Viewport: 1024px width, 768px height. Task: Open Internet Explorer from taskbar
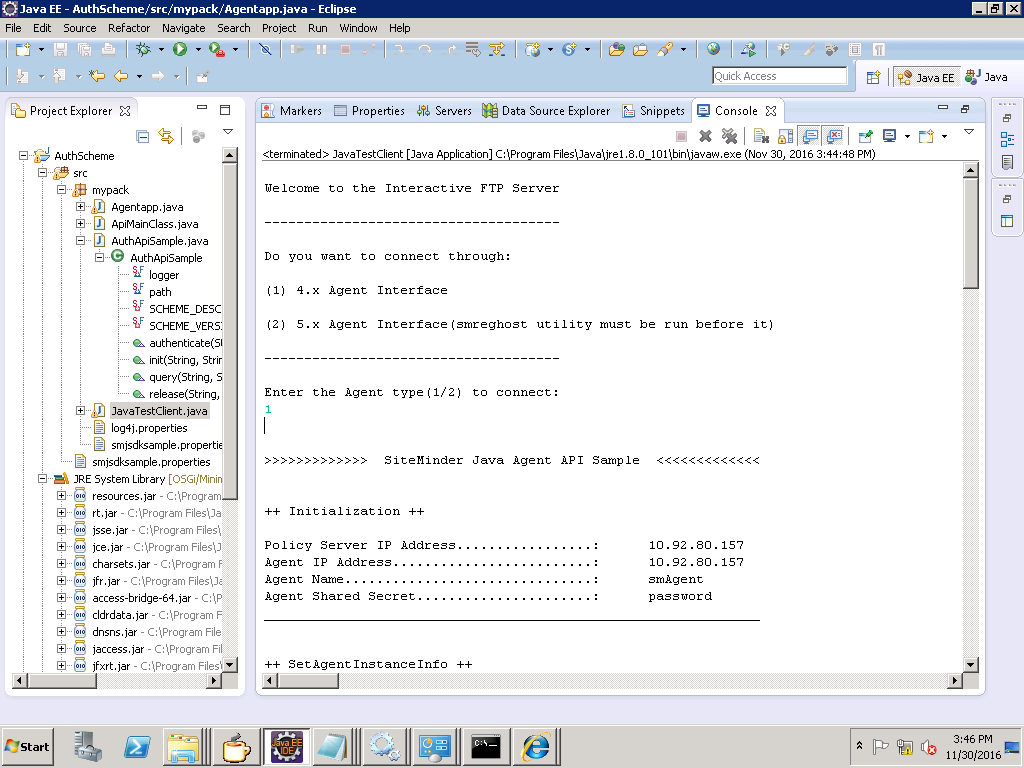(x=536, y=746)
